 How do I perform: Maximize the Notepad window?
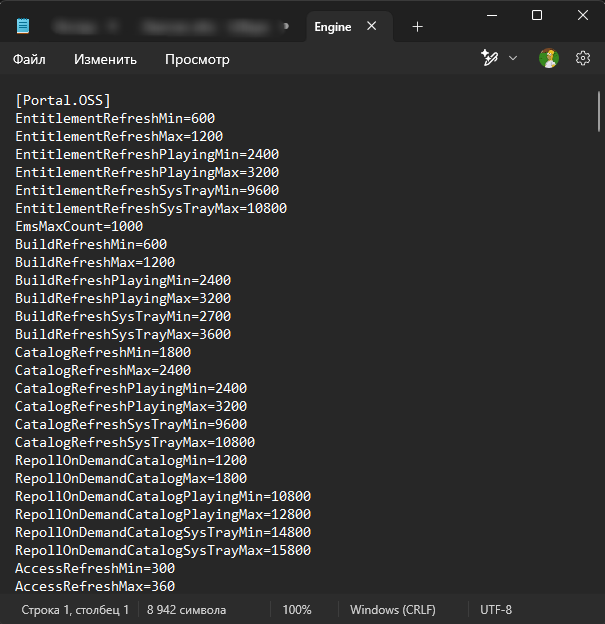pyautogui.click(x=537, y=15)
